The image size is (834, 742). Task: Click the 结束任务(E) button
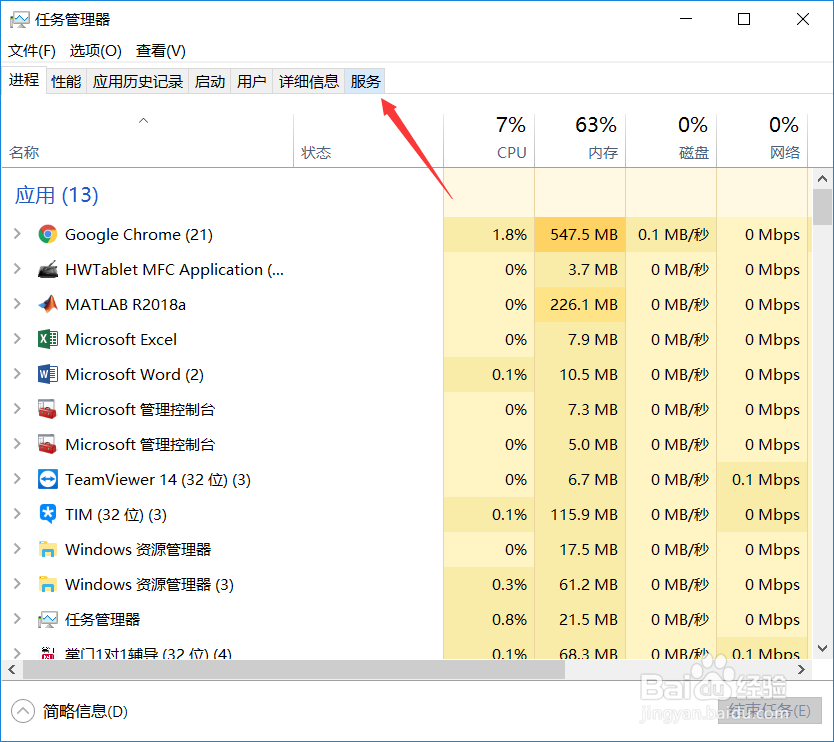(770, 710)
